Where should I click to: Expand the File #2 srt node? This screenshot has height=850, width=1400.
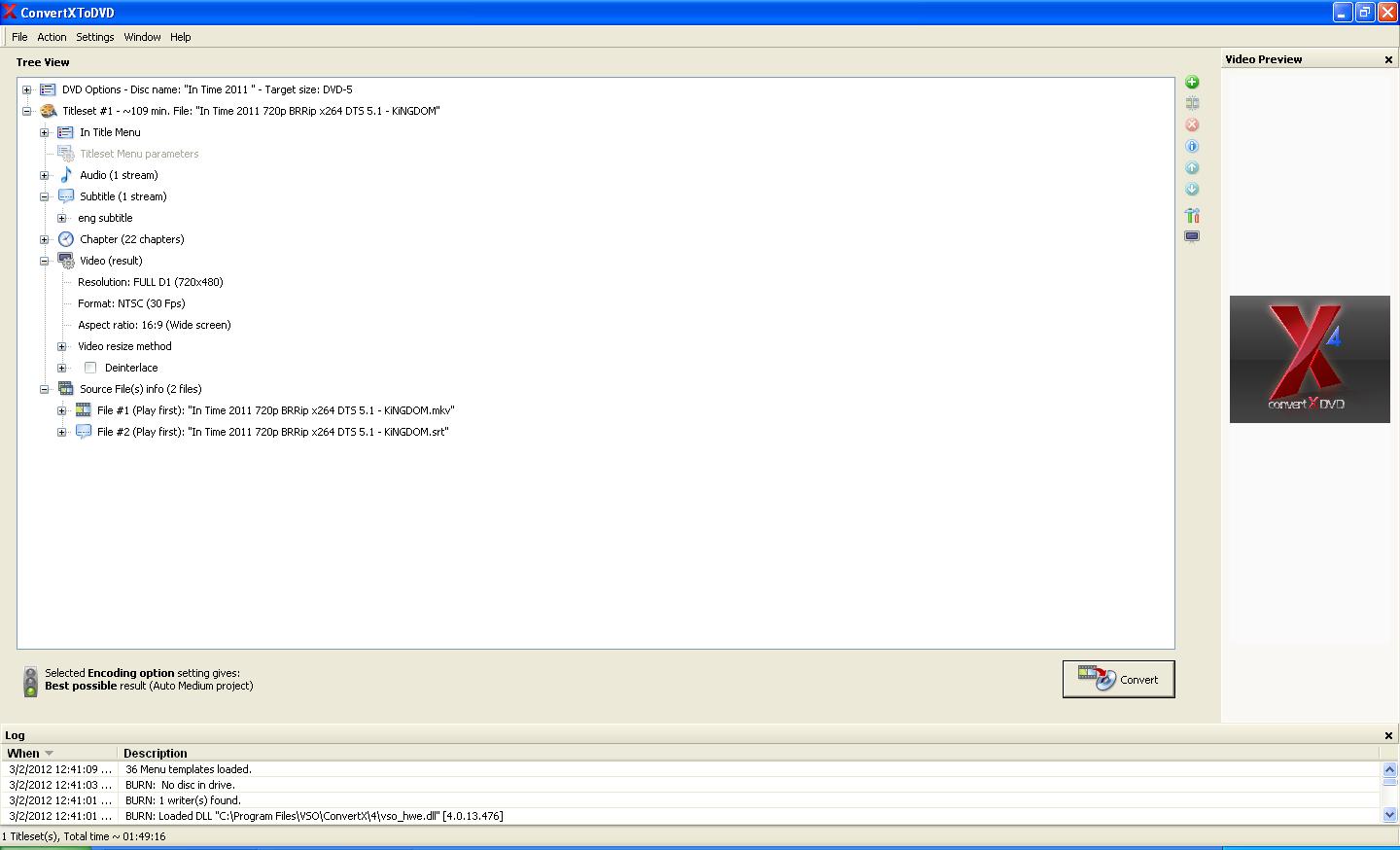pyautogui.click(x=61, y=432)
